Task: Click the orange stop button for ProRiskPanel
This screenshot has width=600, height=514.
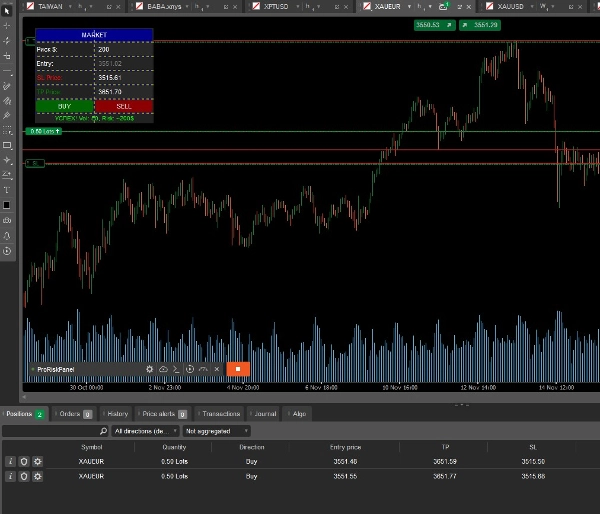Action: pyautogui.click(x=238, y=369)
